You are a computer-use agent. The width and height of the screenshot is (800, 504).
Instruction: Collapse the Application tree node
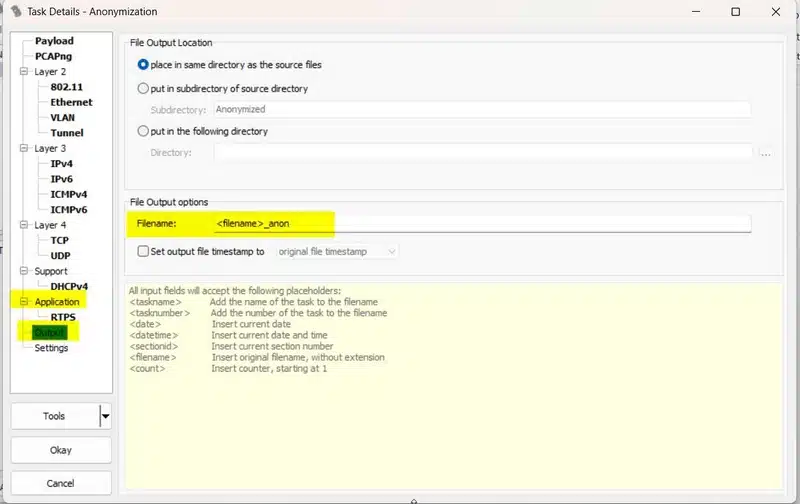(x=23, y=301)
